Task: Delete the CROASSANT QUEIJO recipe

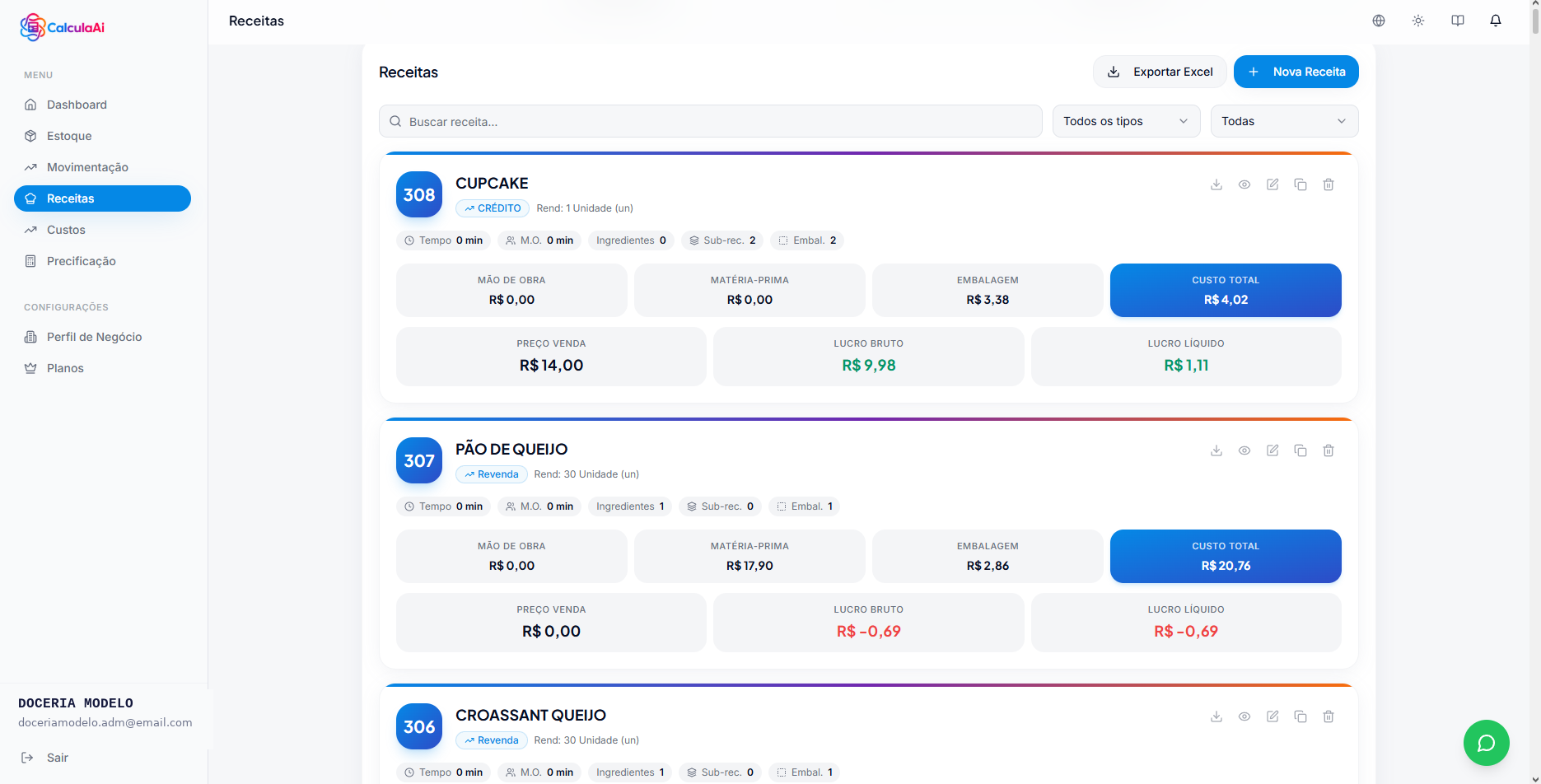Action: click(x=1329, y=716)
